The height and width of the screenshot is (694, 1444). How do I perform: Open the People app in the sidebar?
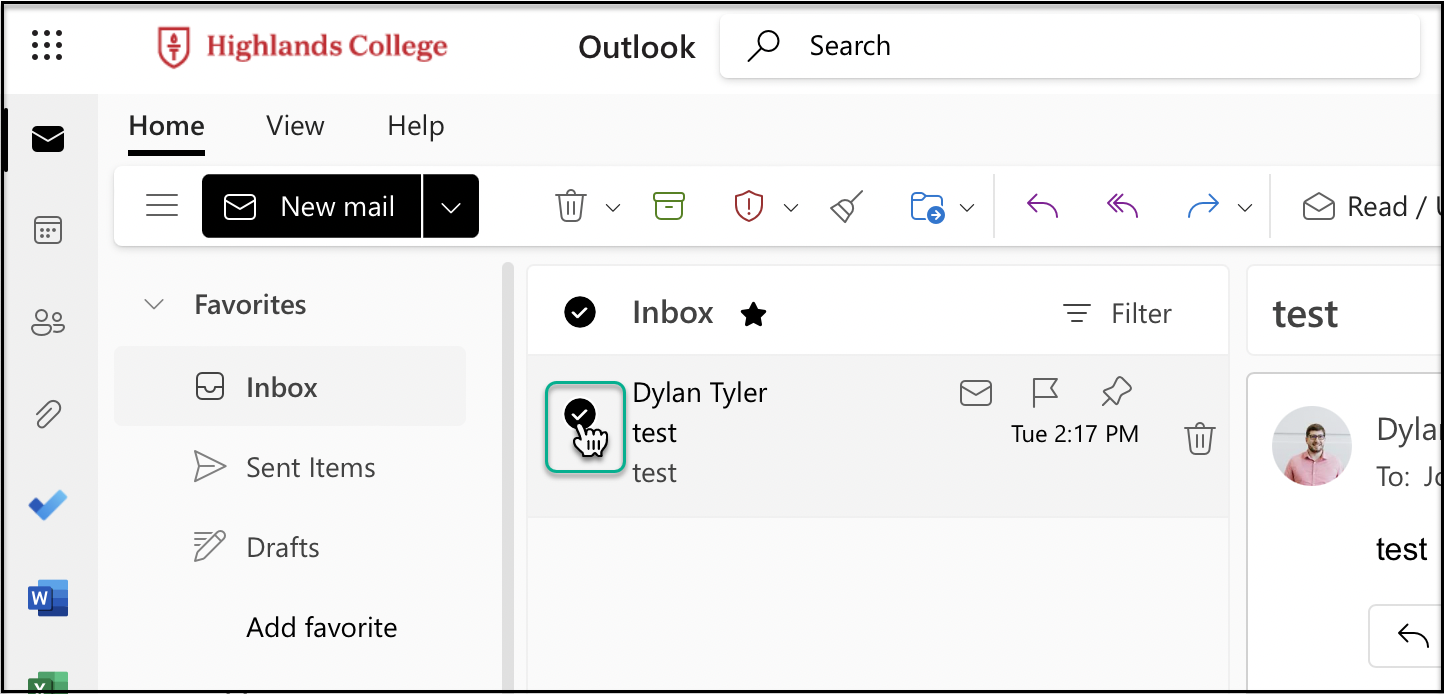tap(47, 322)
